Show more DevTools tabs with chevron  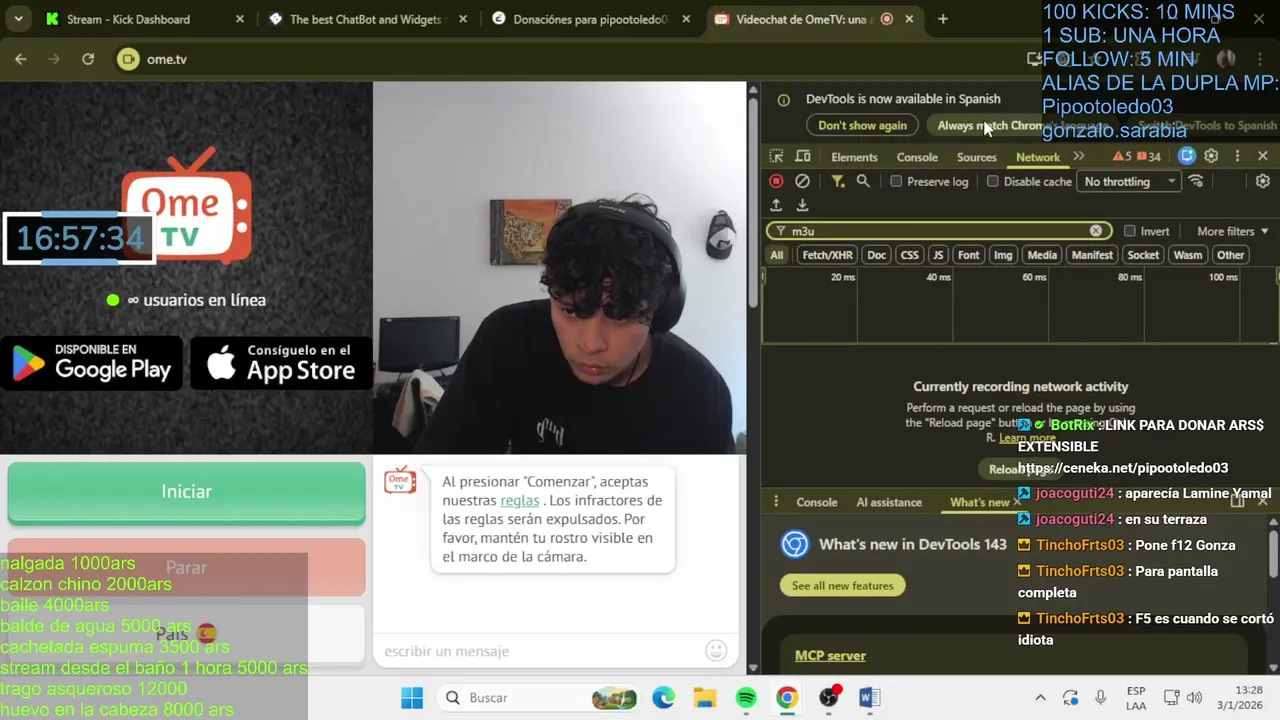click(x=1079, y=156)
